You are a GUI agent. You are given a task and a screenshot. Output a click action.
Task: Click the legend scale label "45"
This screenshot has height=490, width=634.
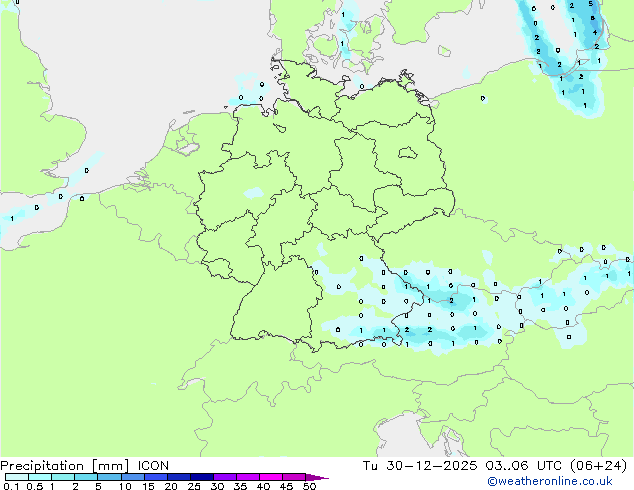click(286, 486)
